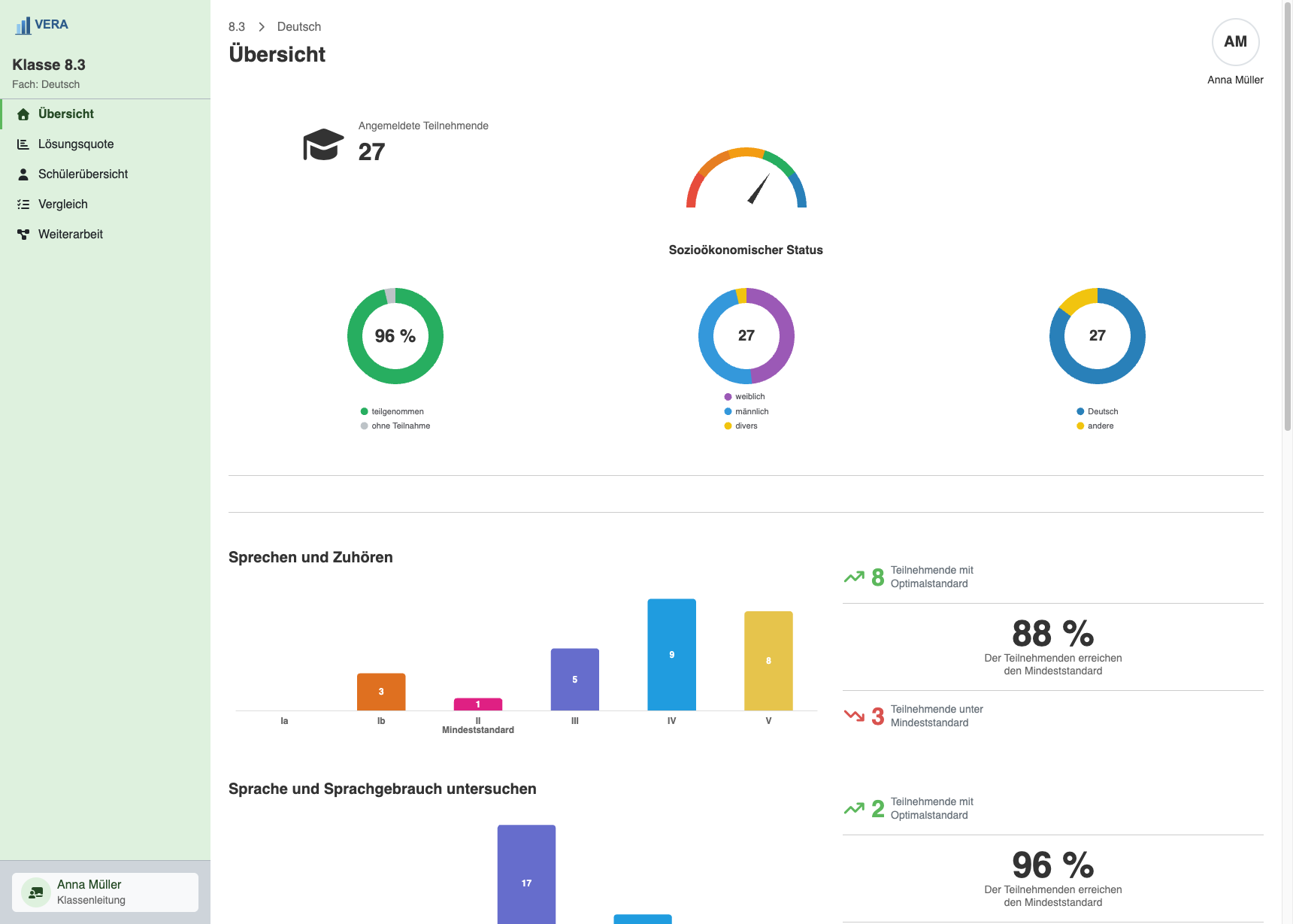Open the Übersicht navigation item
This screenshot has height=924, width=1293.
tap(106, 114)
